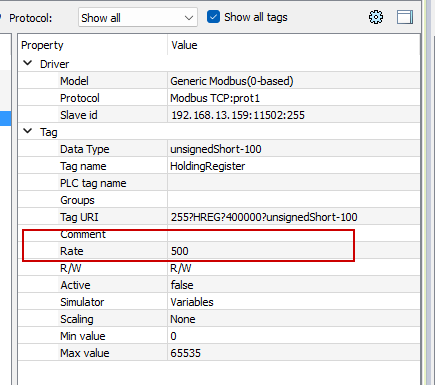This screenshot has width=435, height=385.
Task: Click the unsignedShort-100 data type value
Action: [x=216, y=149]
